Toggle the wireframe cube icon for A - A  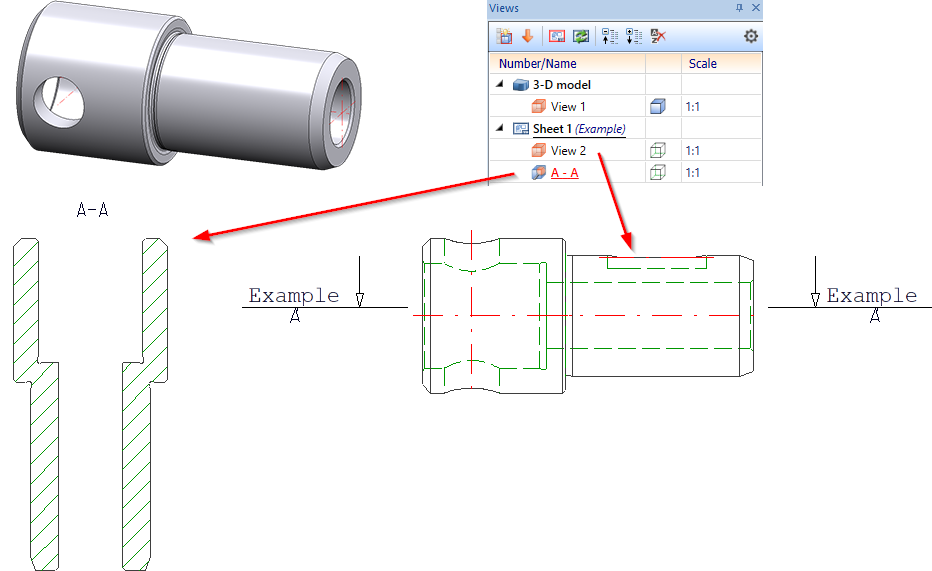coord(657,172)
